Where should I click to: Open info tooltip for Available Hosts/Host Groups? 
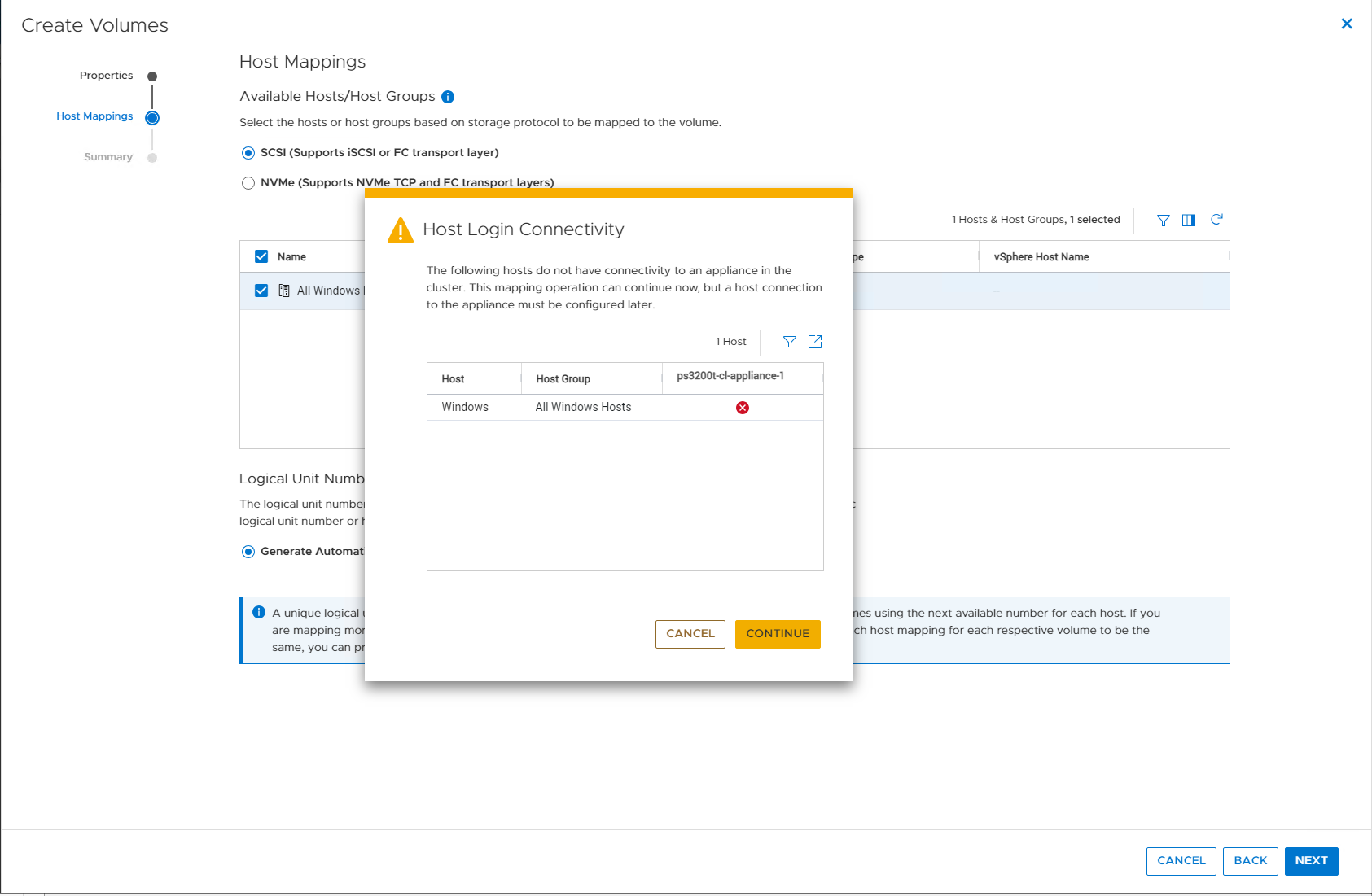coord(448,97)
